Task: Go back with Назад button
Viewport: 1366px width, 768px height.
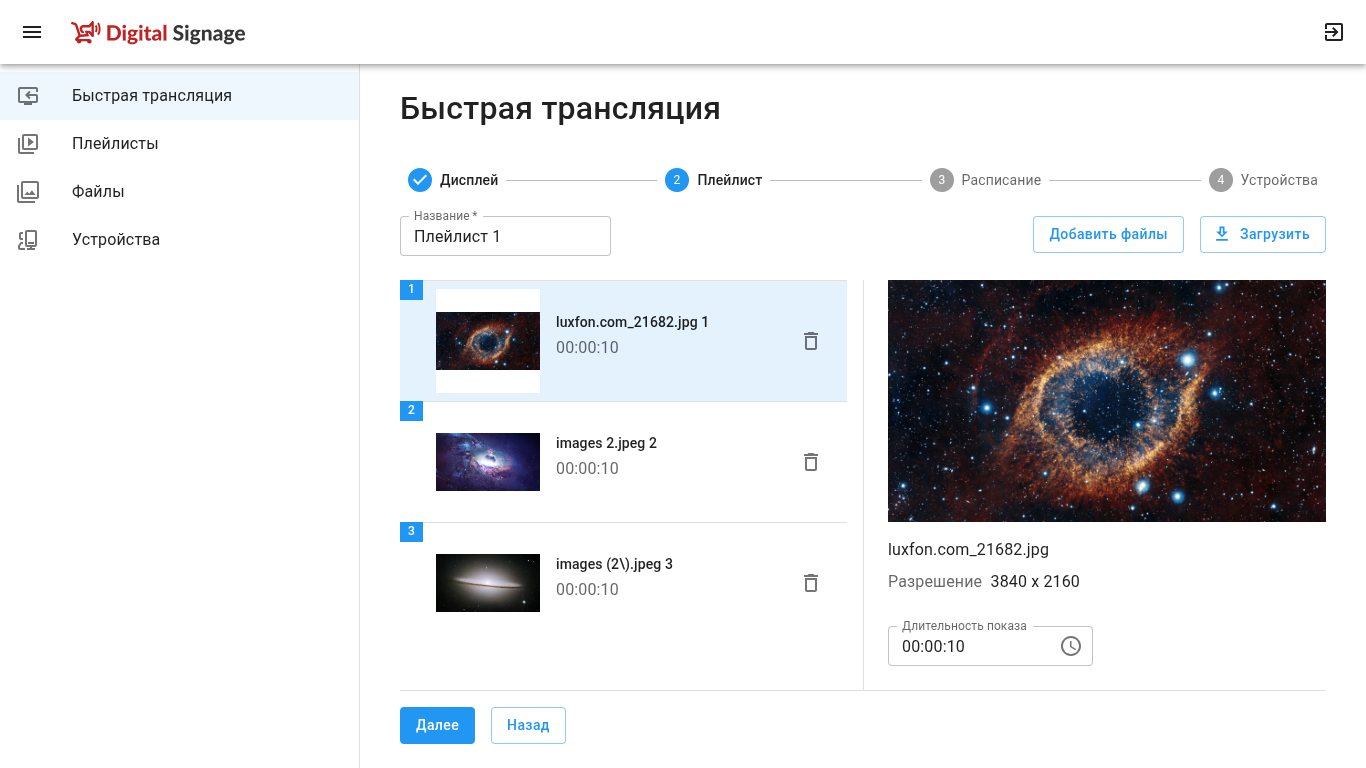Action: tap(528, 725)
